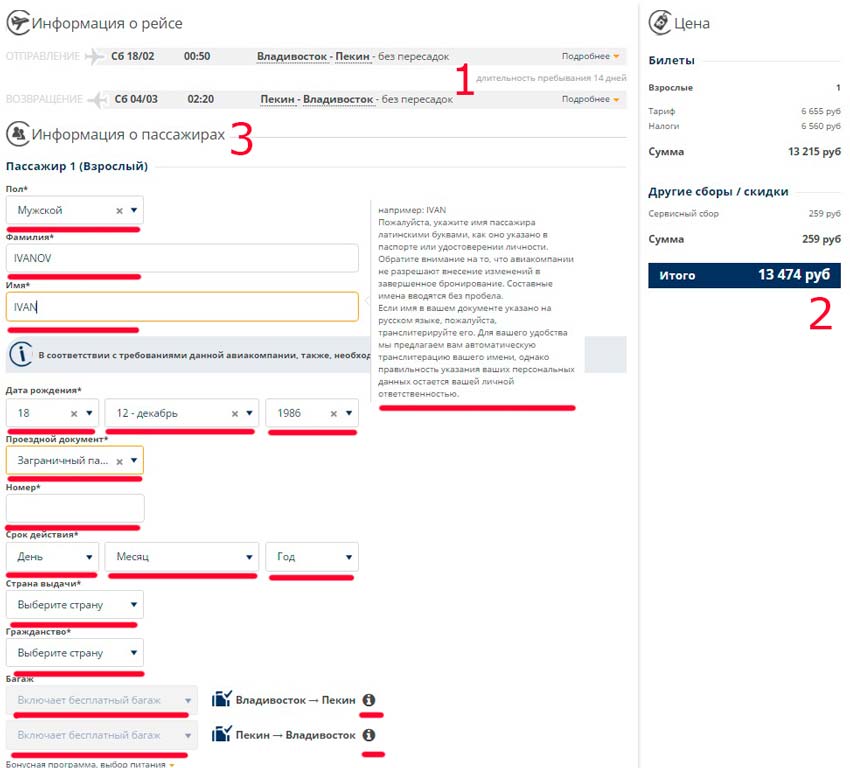This screenshot has height=768, width=850.
Task: Click info icon for Владивосток → Пекин baggage
Action: (368, 700)
